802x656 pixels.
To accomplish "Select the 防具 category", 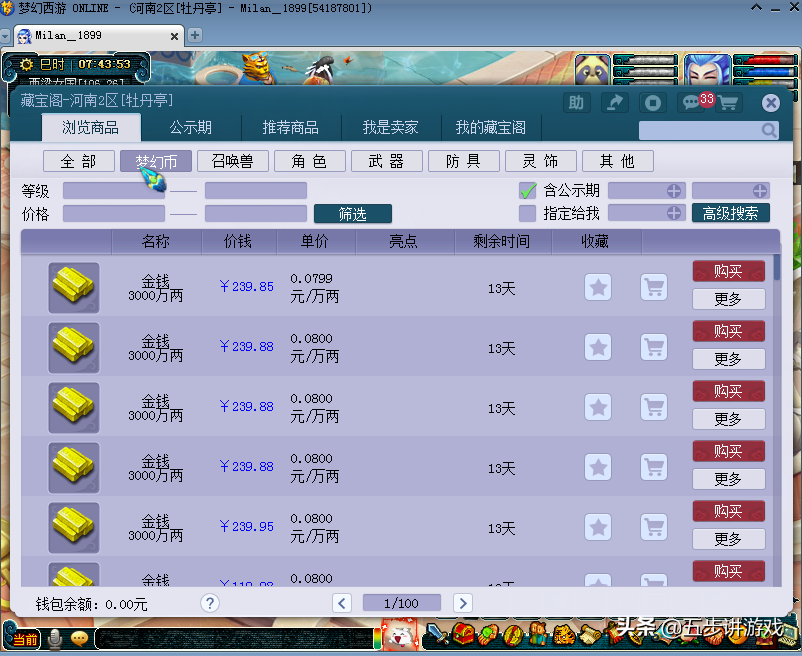I will [464, 161].
